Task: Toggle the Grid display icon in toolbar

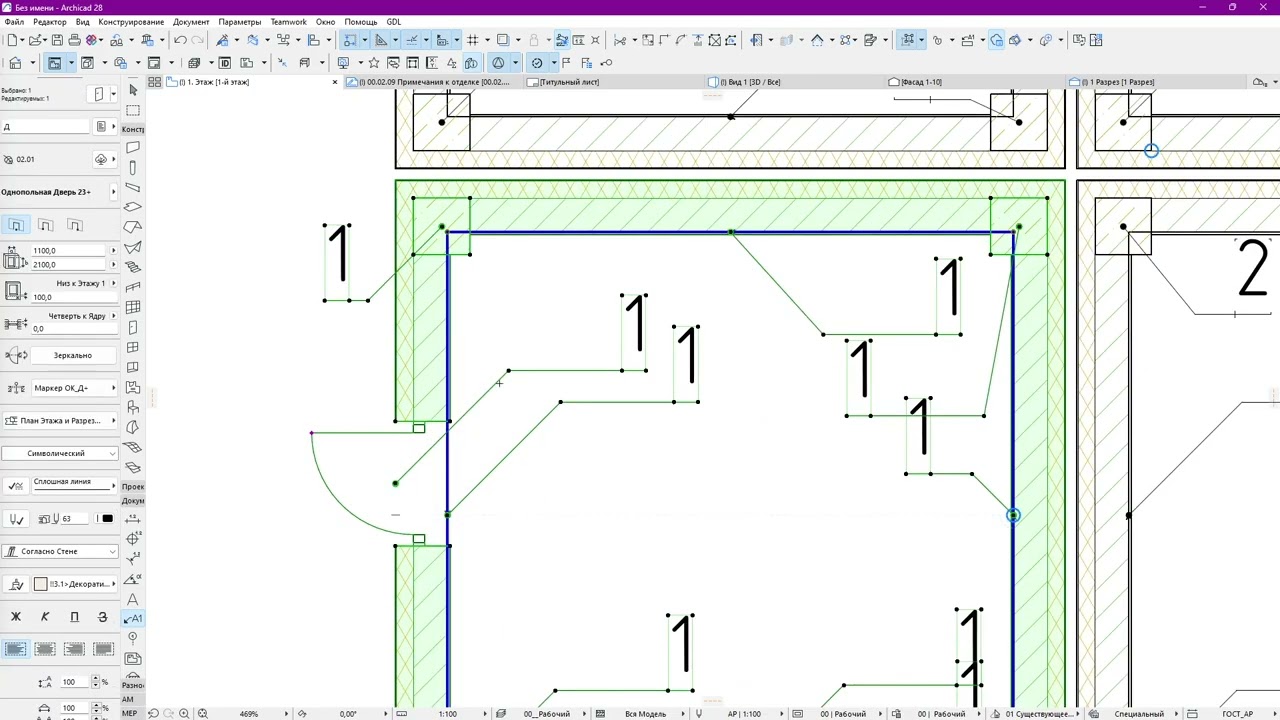Action: coord(473,40)
